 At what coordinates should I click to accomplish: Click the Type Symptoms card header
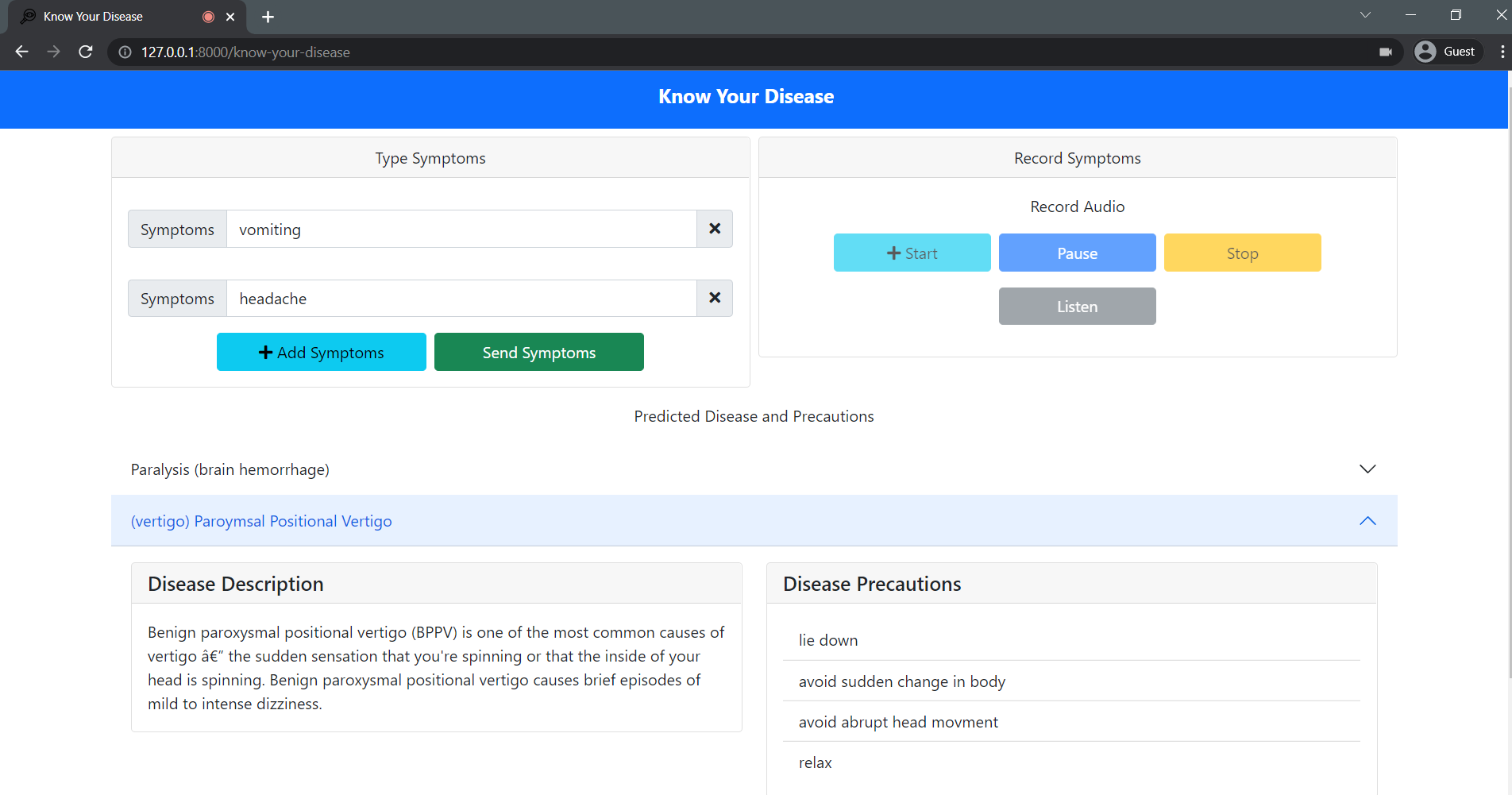point(430,158)
